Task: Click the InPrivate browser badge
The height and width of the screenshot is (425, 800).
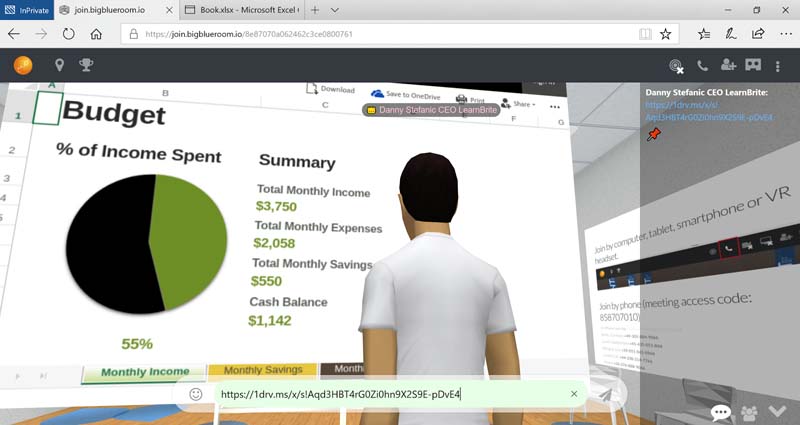Action: pyautogui.click(x=27, y=10)
